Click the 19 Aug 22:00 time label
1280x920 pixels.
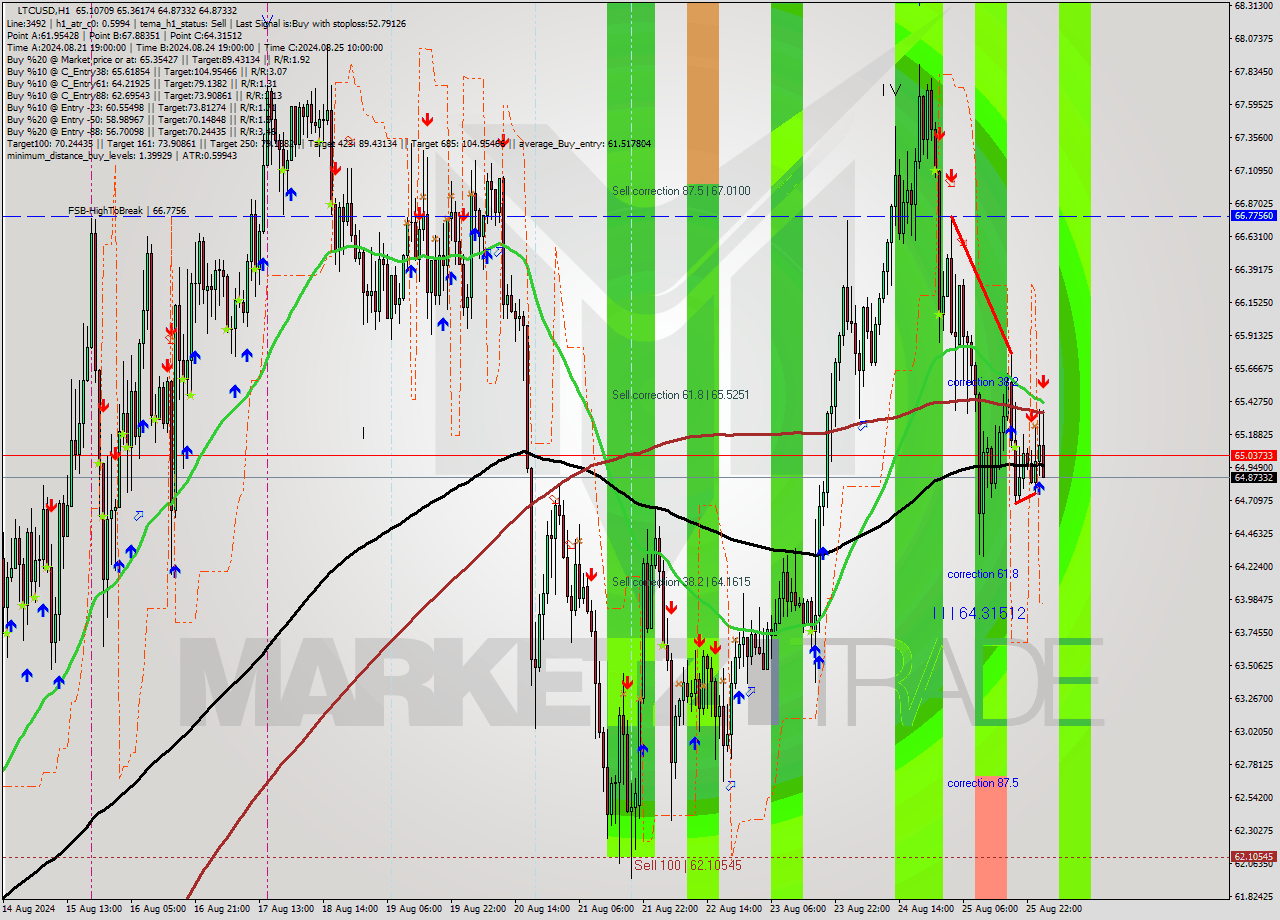pos(479,909)
